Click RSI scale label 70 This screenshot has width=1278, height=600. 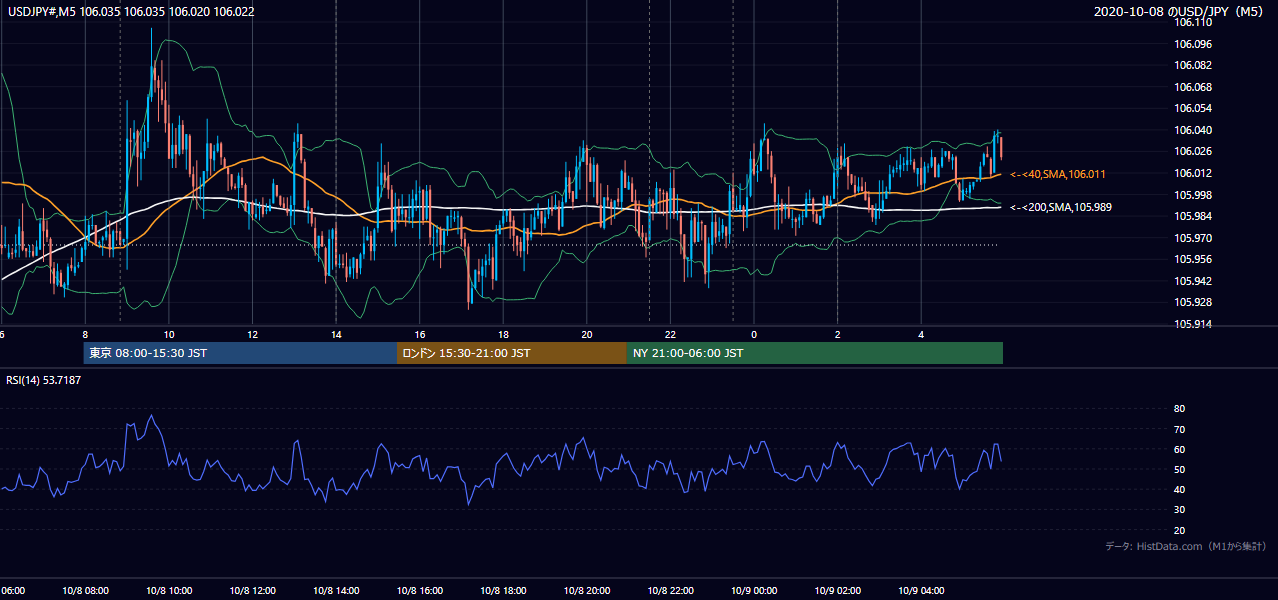tap(1179, 429)
